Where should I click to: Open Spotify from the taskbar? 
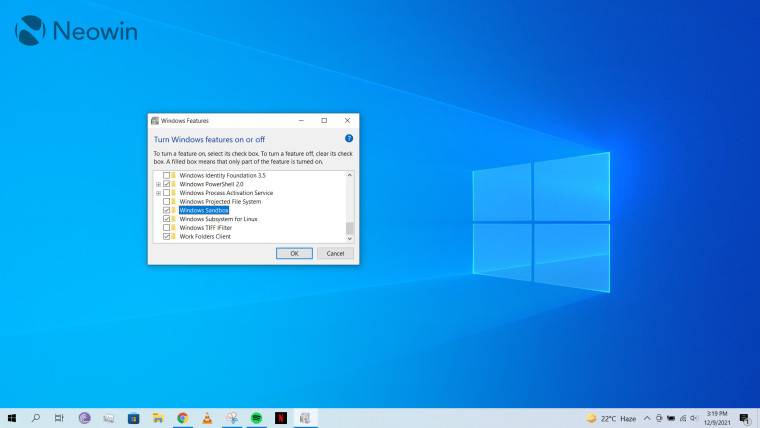coord(256,418)
